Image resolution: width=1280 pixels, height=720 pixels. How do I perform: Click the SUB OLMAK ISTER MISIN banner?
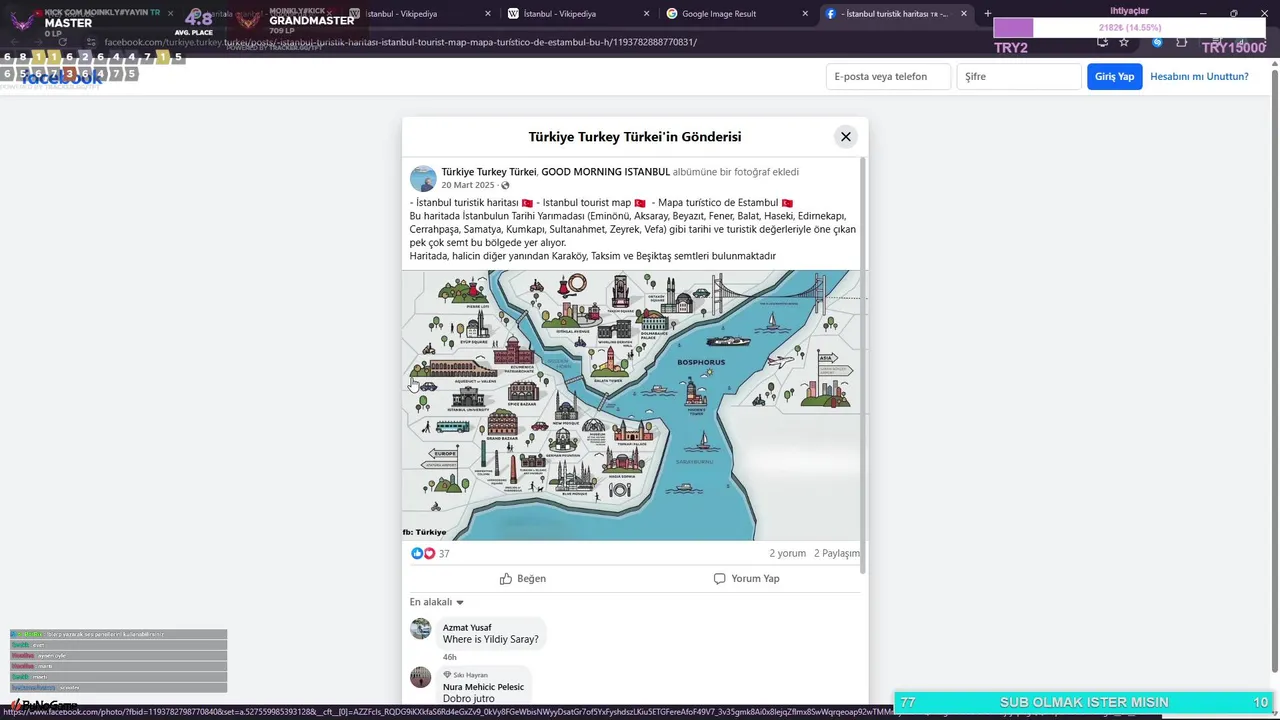click(x=1084, y=702)
